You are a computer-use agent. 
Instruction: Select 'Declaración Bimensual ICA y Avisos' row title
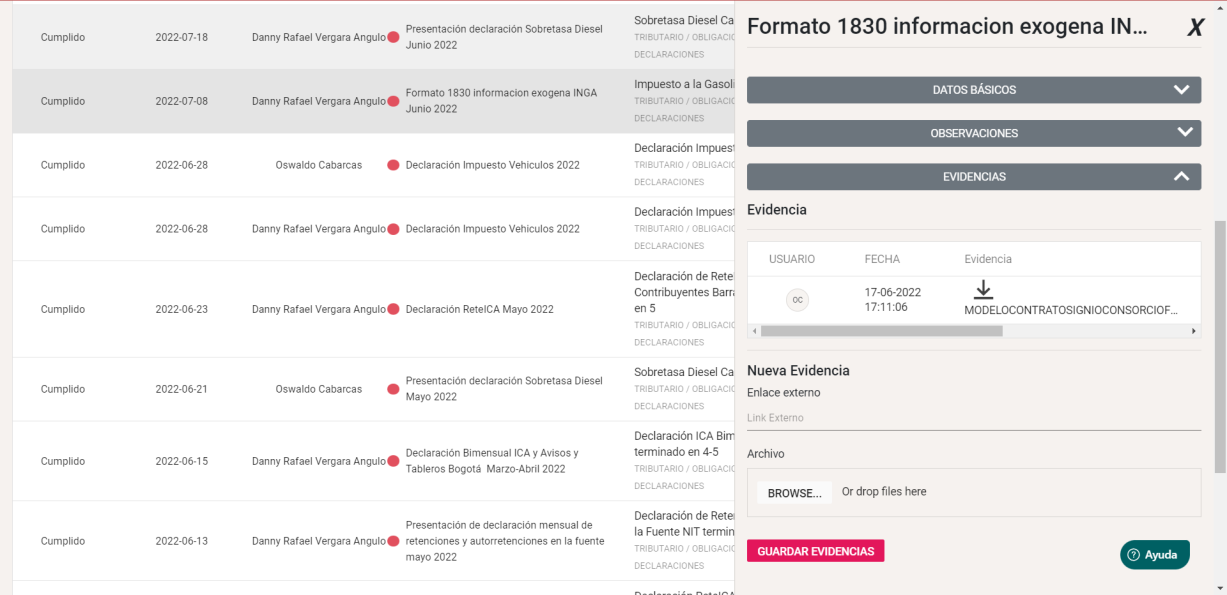tap(492, 461)
